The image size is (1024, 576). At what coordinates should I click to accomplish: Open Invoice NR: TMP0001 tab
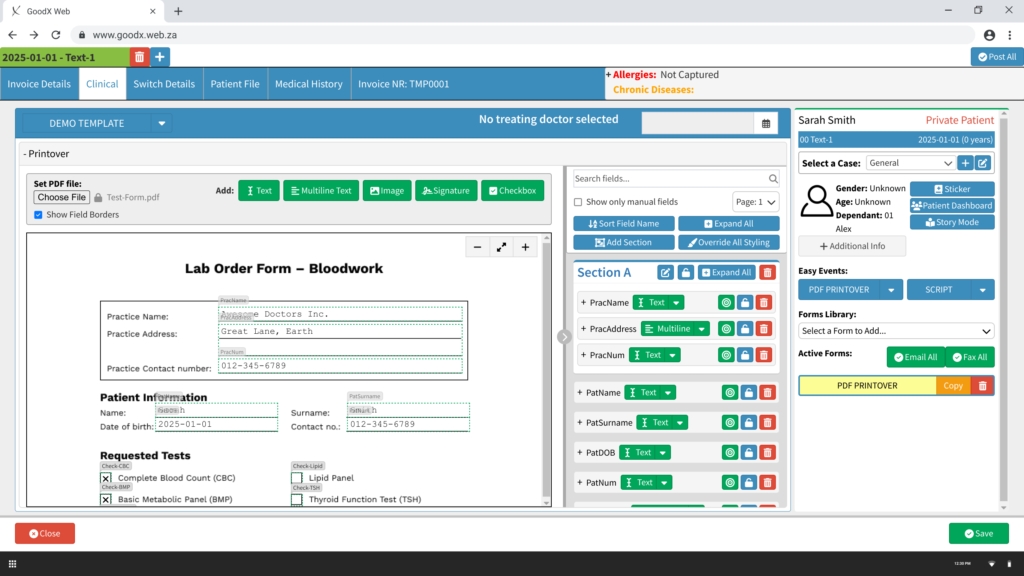click(x=404, y=84)
